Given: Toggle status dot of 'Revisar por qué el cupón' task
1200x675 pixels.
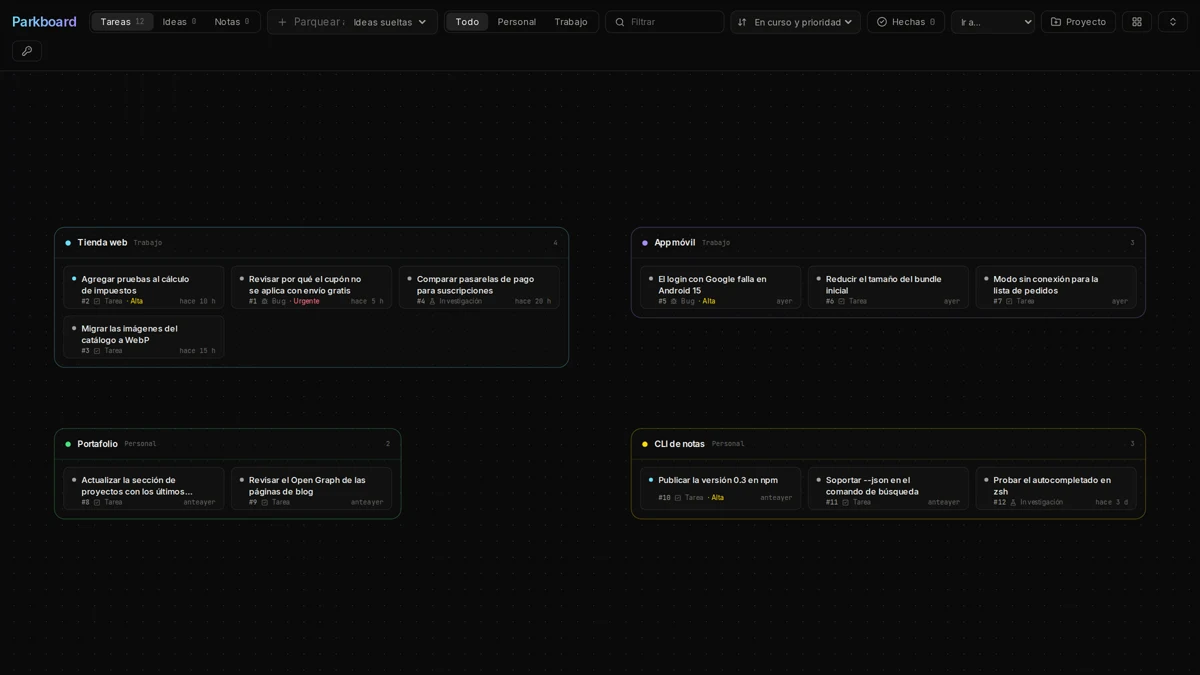Looking at the screenshot, I should coord(242,279).
